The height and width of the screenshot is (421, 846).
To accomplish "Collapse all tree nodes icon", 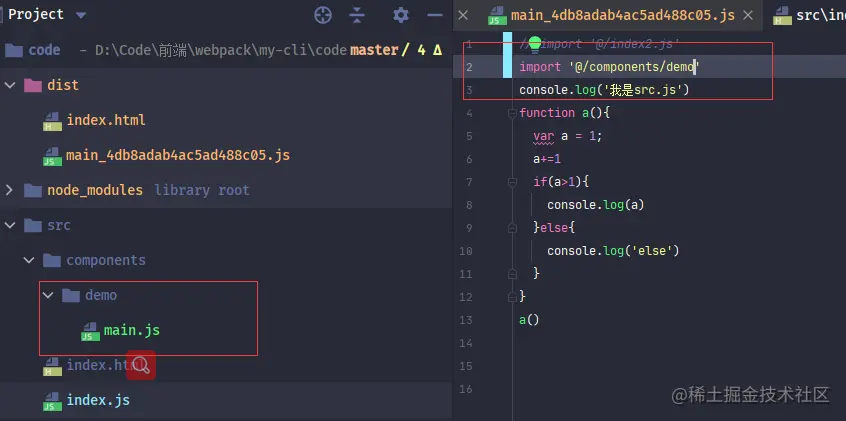I will (x=357, y=15).
